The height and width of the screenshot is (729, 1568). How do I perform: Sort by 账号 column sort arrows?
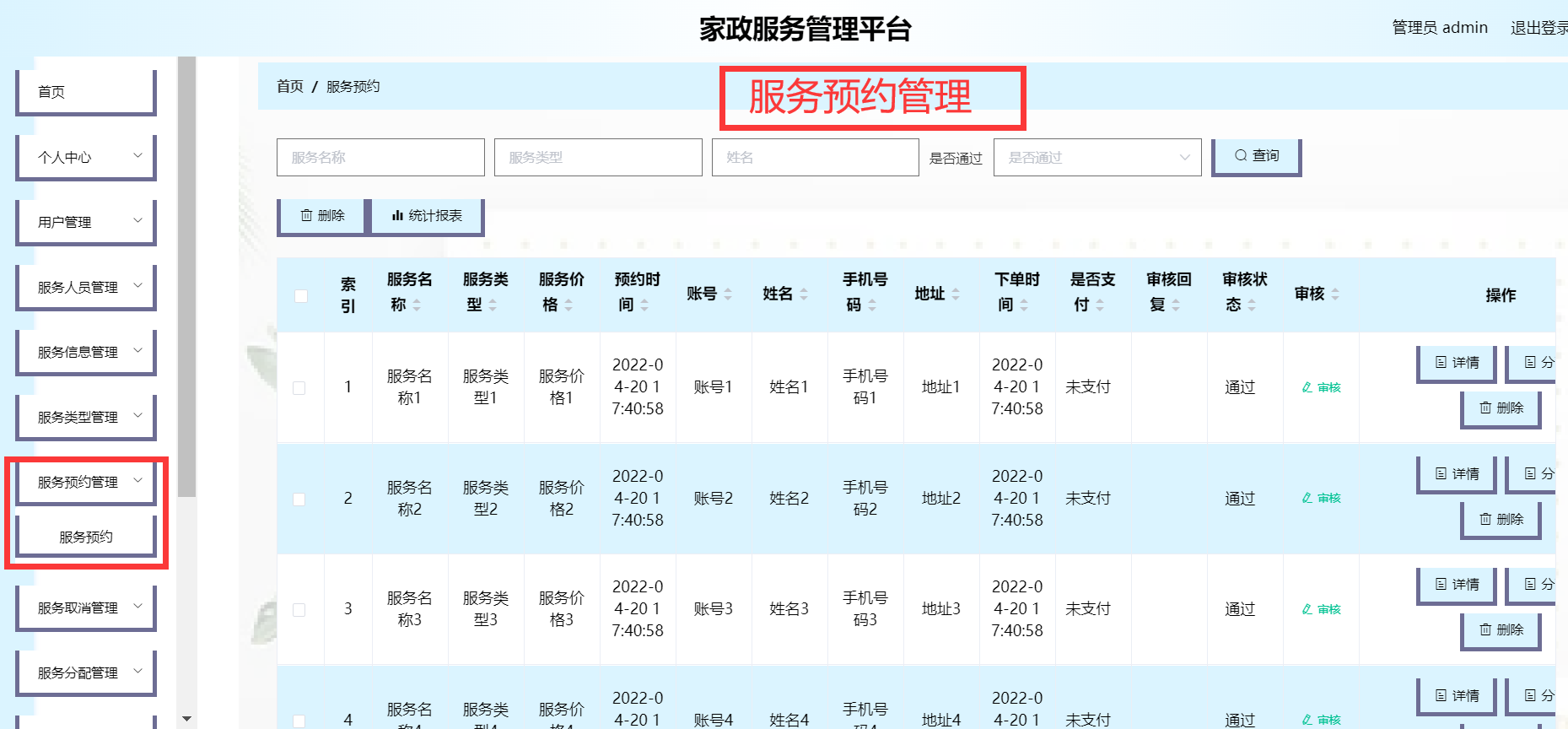pyautogui.click(x=728, y=294)
